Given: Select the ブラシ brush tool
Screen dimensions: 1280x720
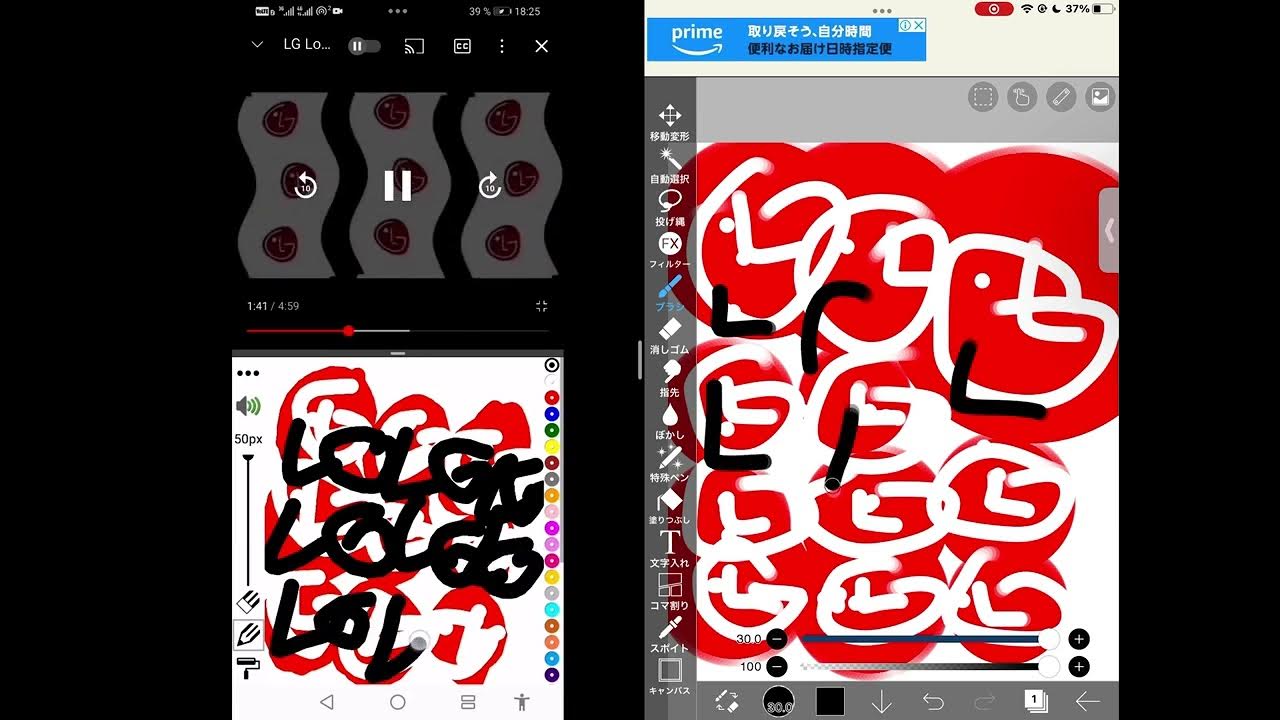Looking at the screenshot, I should (669, 293).
